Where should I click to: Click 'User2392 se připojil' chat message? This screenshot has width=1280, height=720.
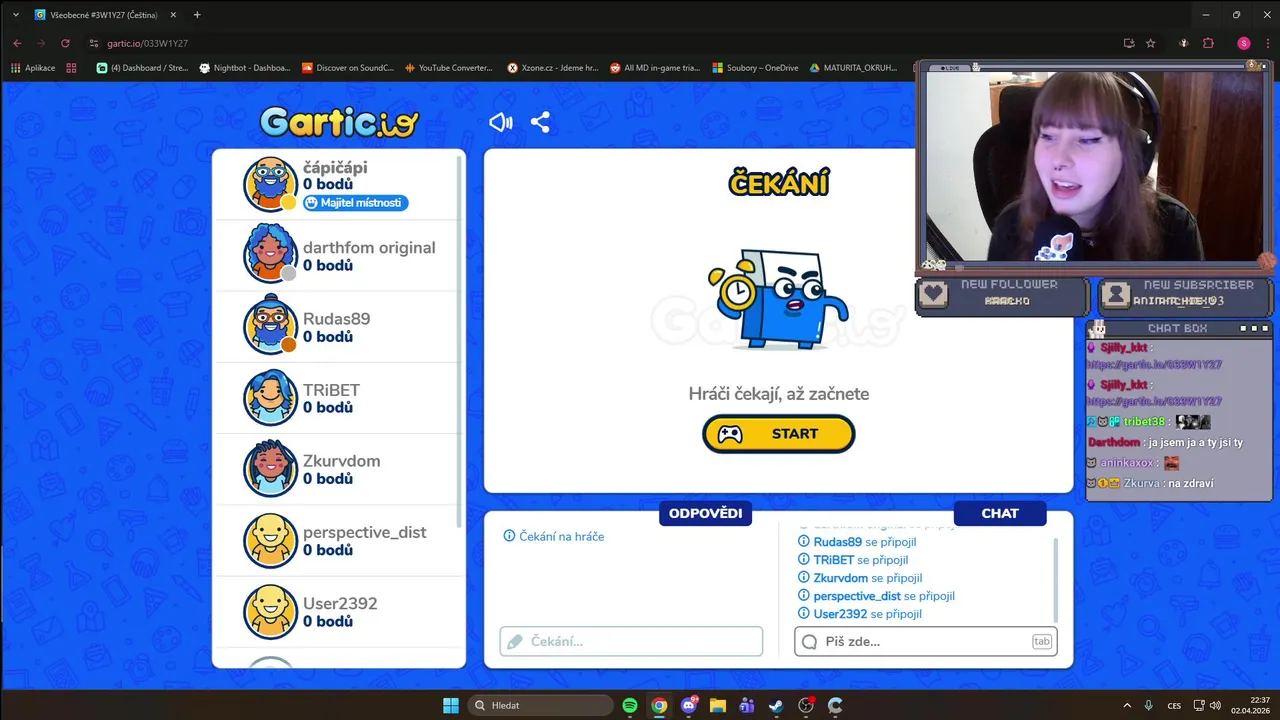coord(859,614)
